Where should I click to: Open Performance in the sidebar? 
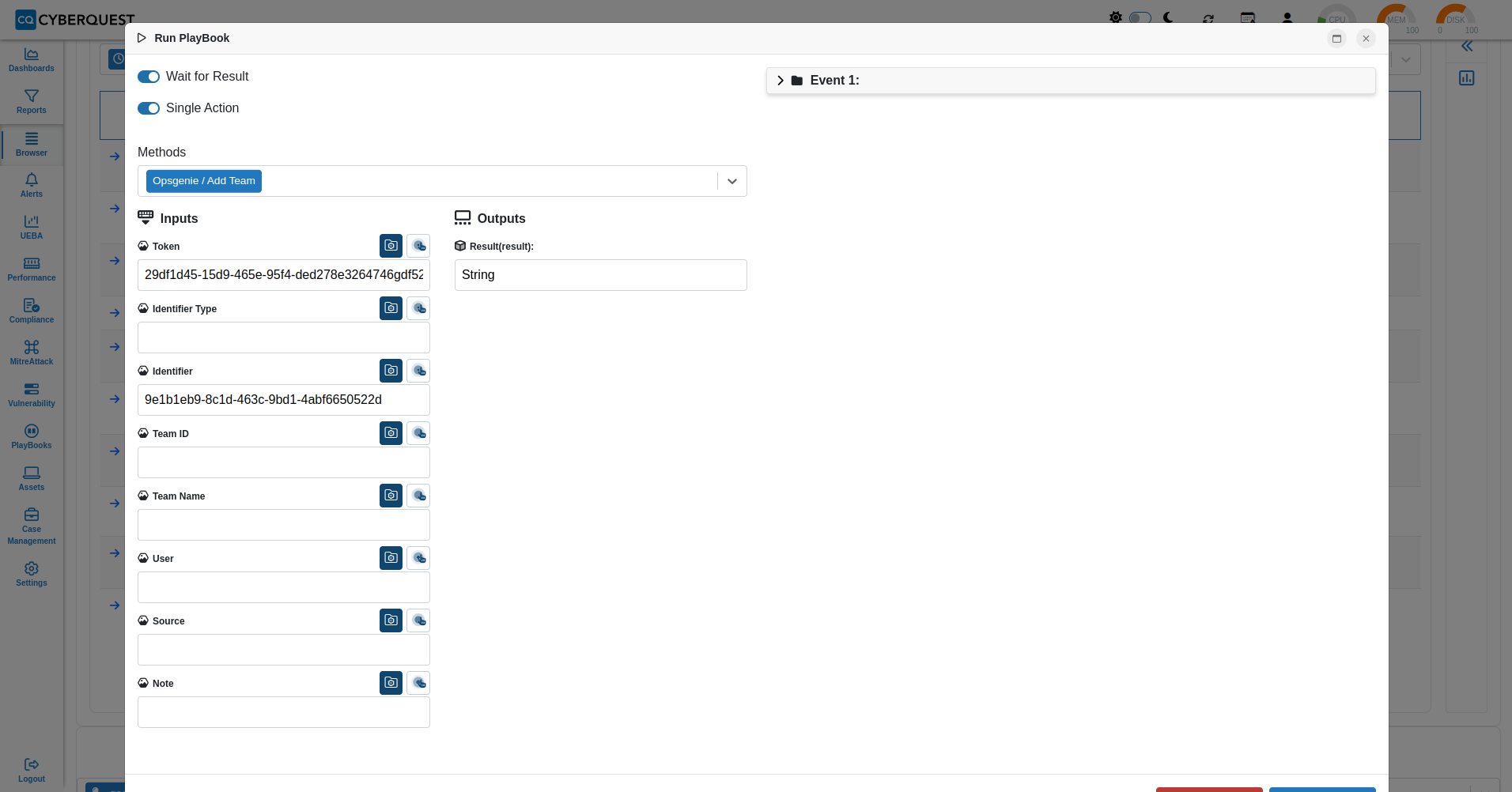(x=32, y=270)
